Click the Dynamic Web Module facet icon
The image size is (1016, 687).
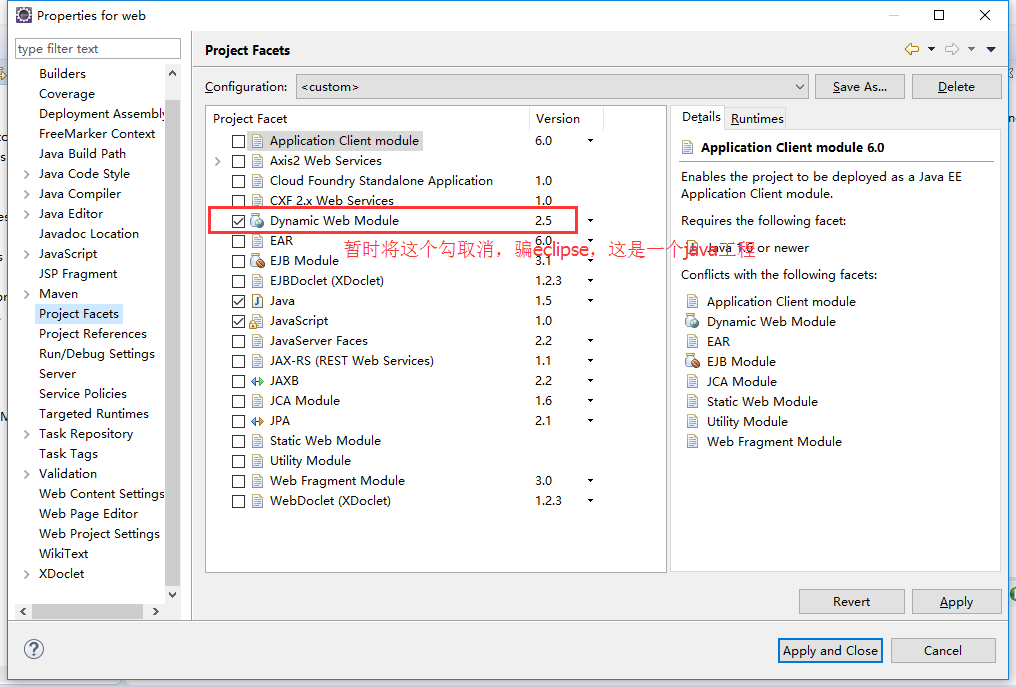257,221
